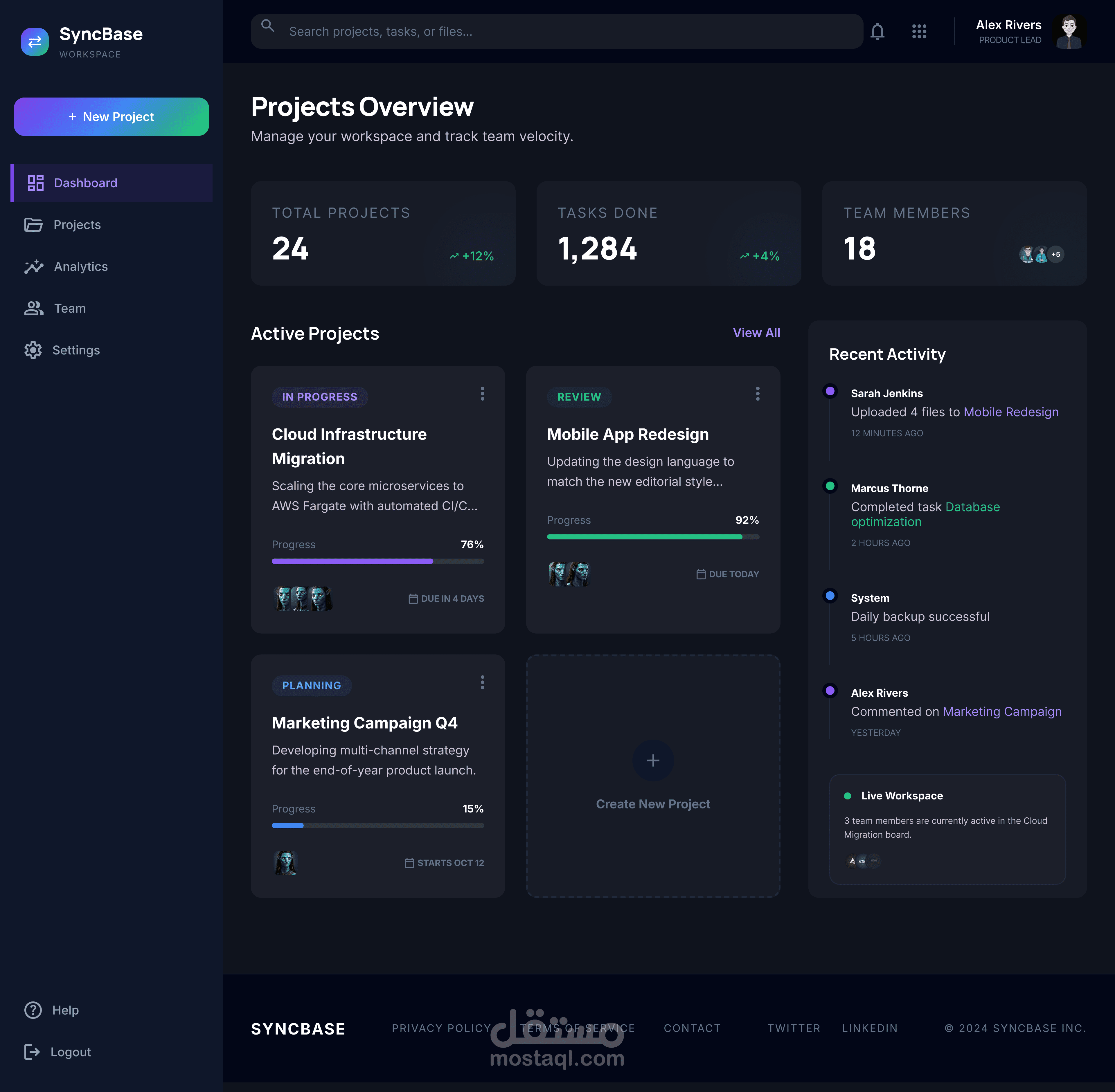Select Dashboard in the sidebar
This screenshot has height=1092, width=1115.
85,183
